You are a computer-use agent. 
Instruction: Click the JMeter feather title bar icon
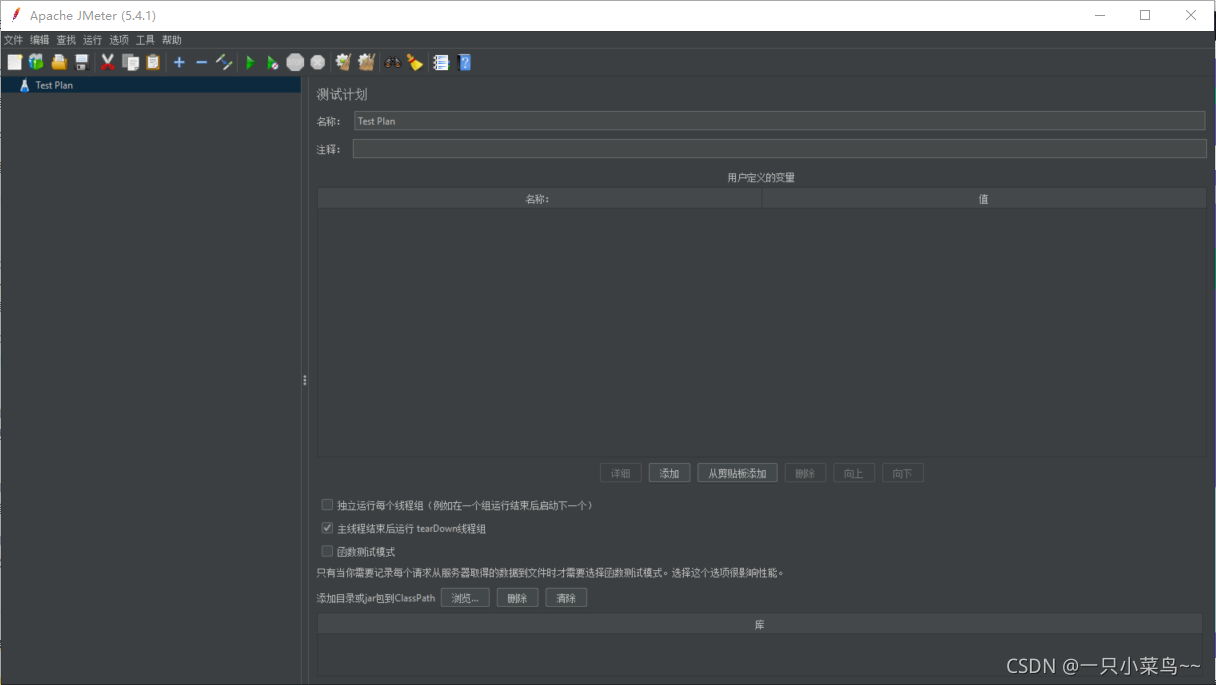point(16,15)
